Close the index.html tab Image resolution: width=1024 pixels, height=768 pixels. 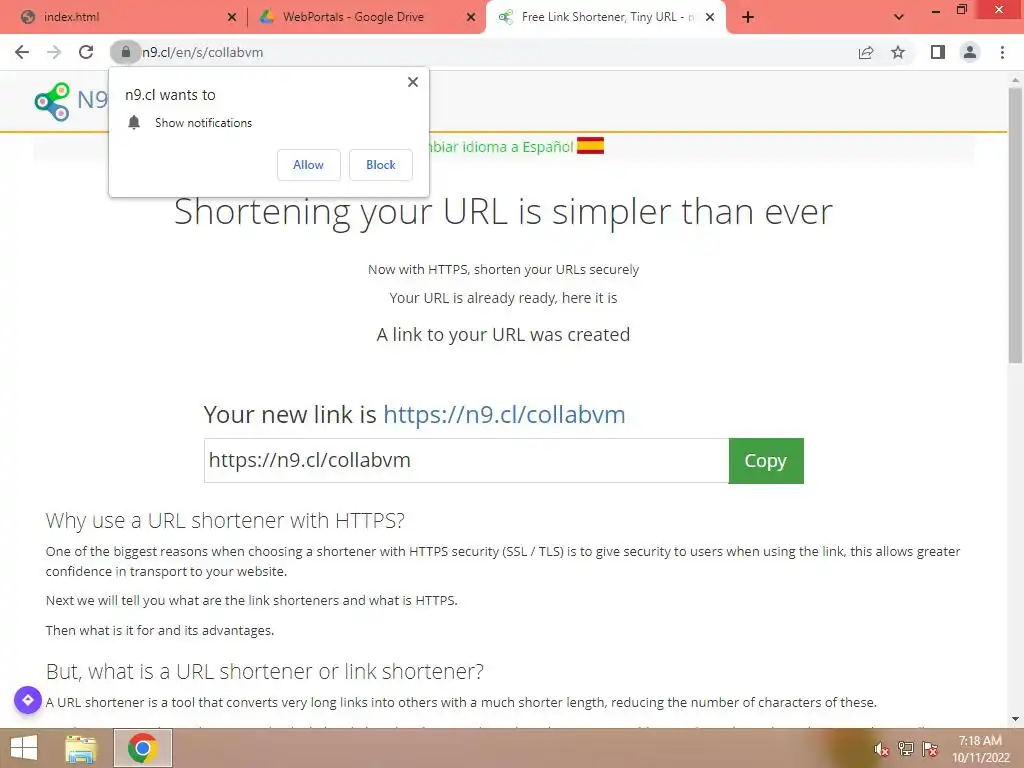click(x=231, y=17)
